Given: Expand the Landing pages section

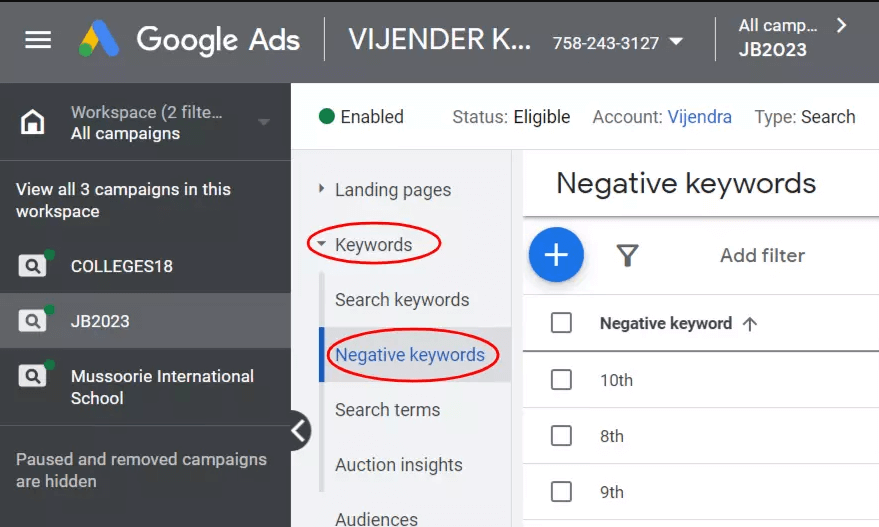Looking at the screenshot, I should point(321,189).
